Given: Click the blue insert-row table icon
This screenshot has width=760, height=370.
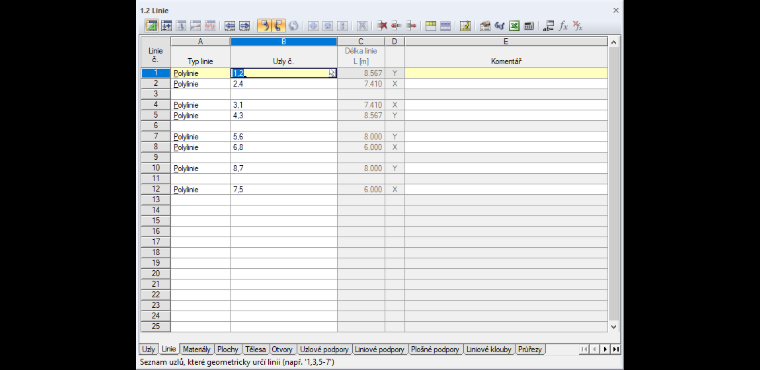Looking at the screenshot, I should coord(166,26).
